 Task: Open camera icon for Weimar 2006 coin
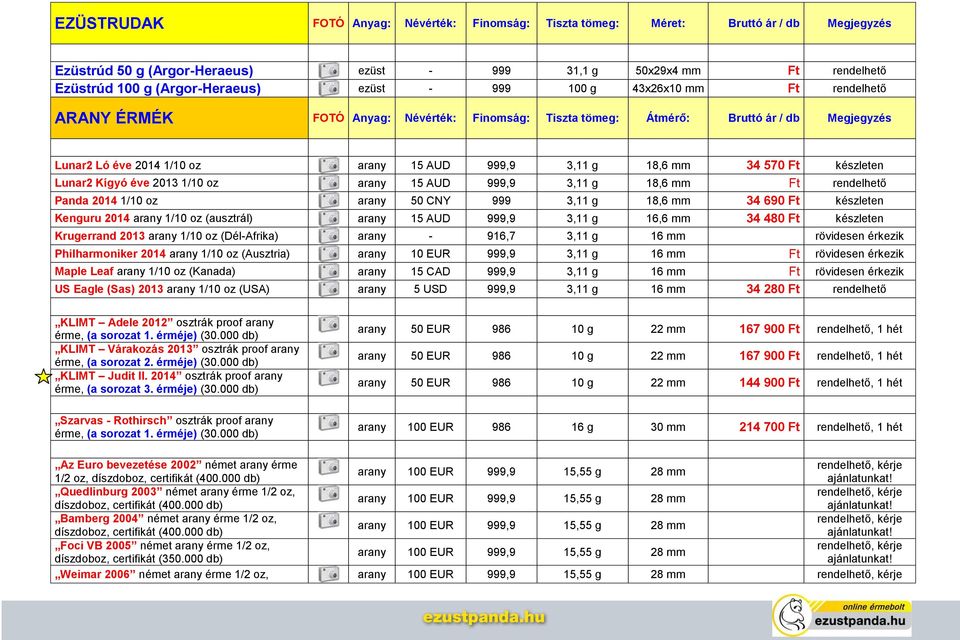(x=329, y=574)
